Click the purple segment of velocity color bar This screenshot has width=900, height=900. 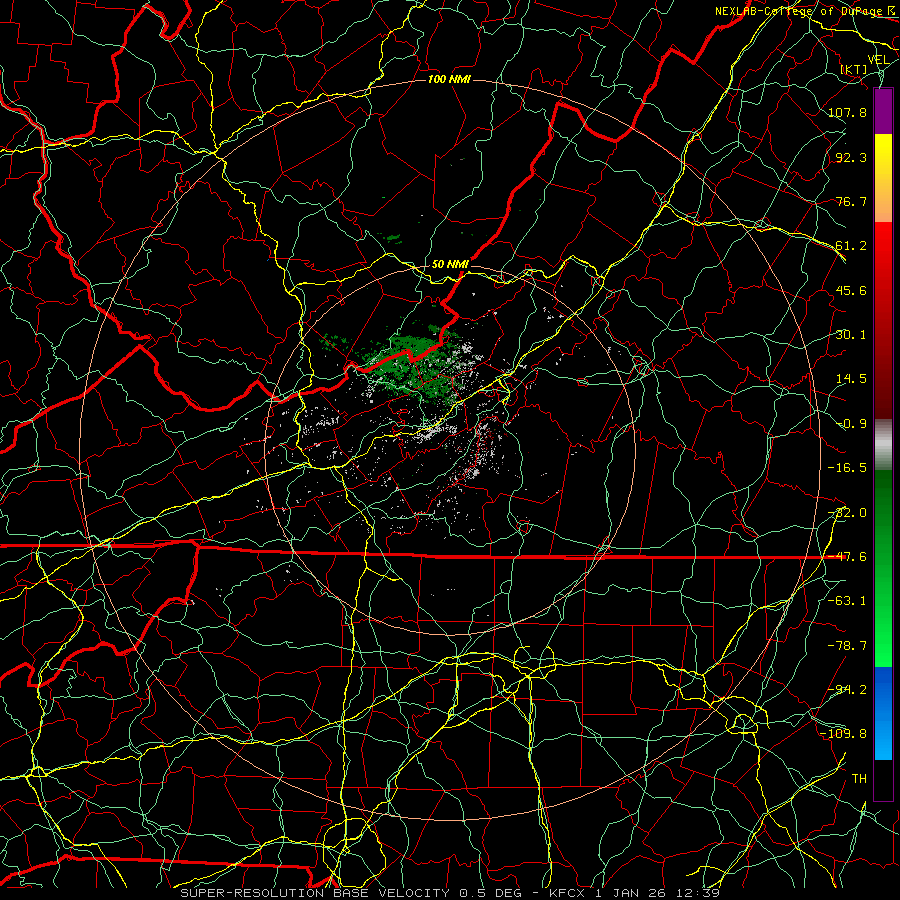click(x=883, y=111)
